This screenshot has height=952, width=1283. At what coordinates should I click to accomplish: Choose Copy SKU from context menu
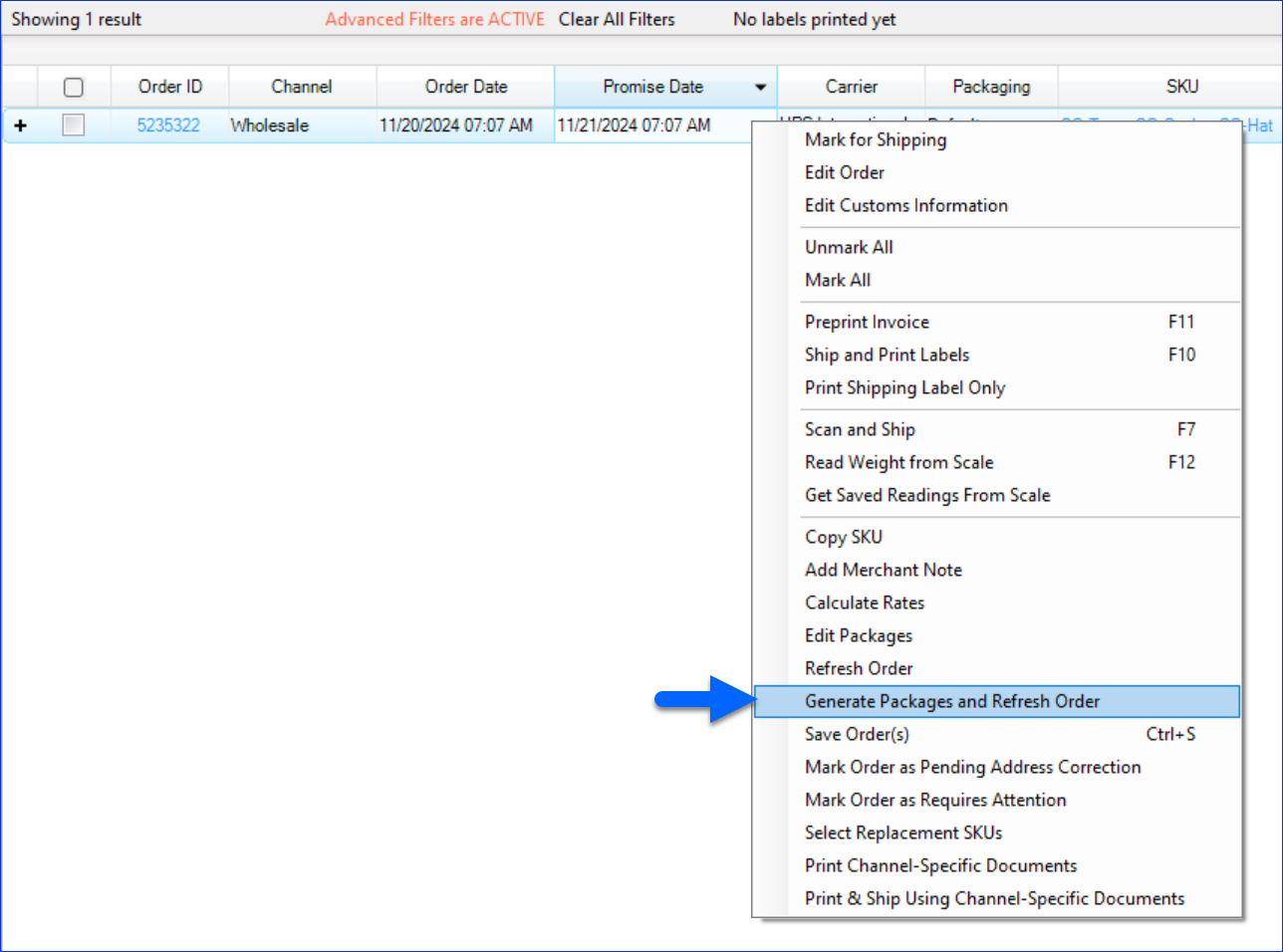(843, 537)
